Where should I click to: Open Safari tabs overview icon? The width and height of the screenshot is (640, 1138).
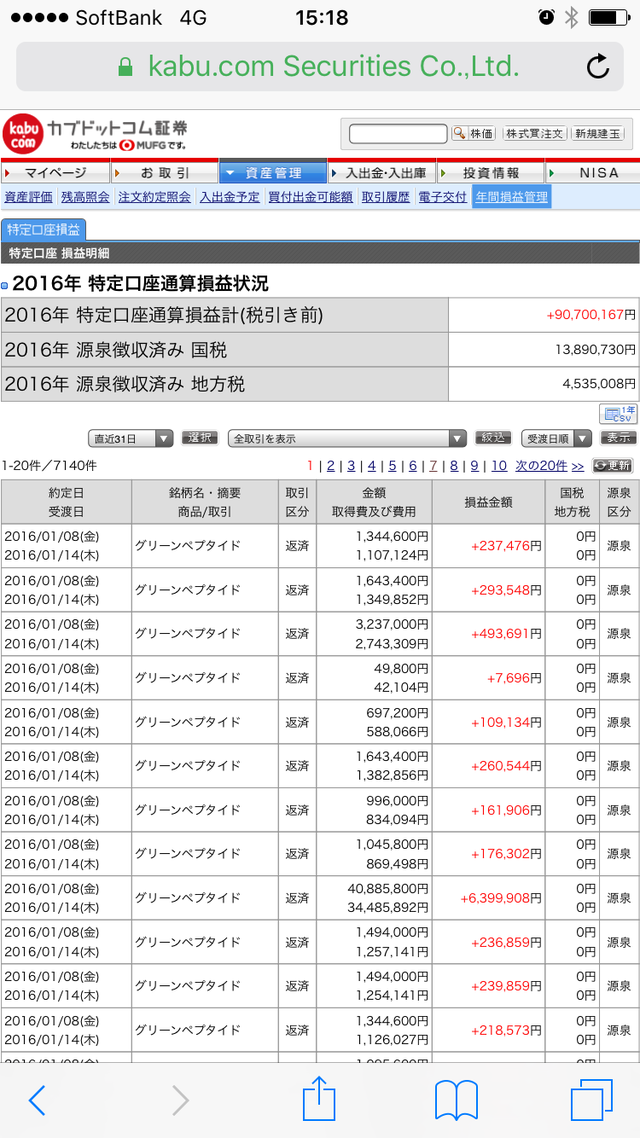(x=591, y=1100)
